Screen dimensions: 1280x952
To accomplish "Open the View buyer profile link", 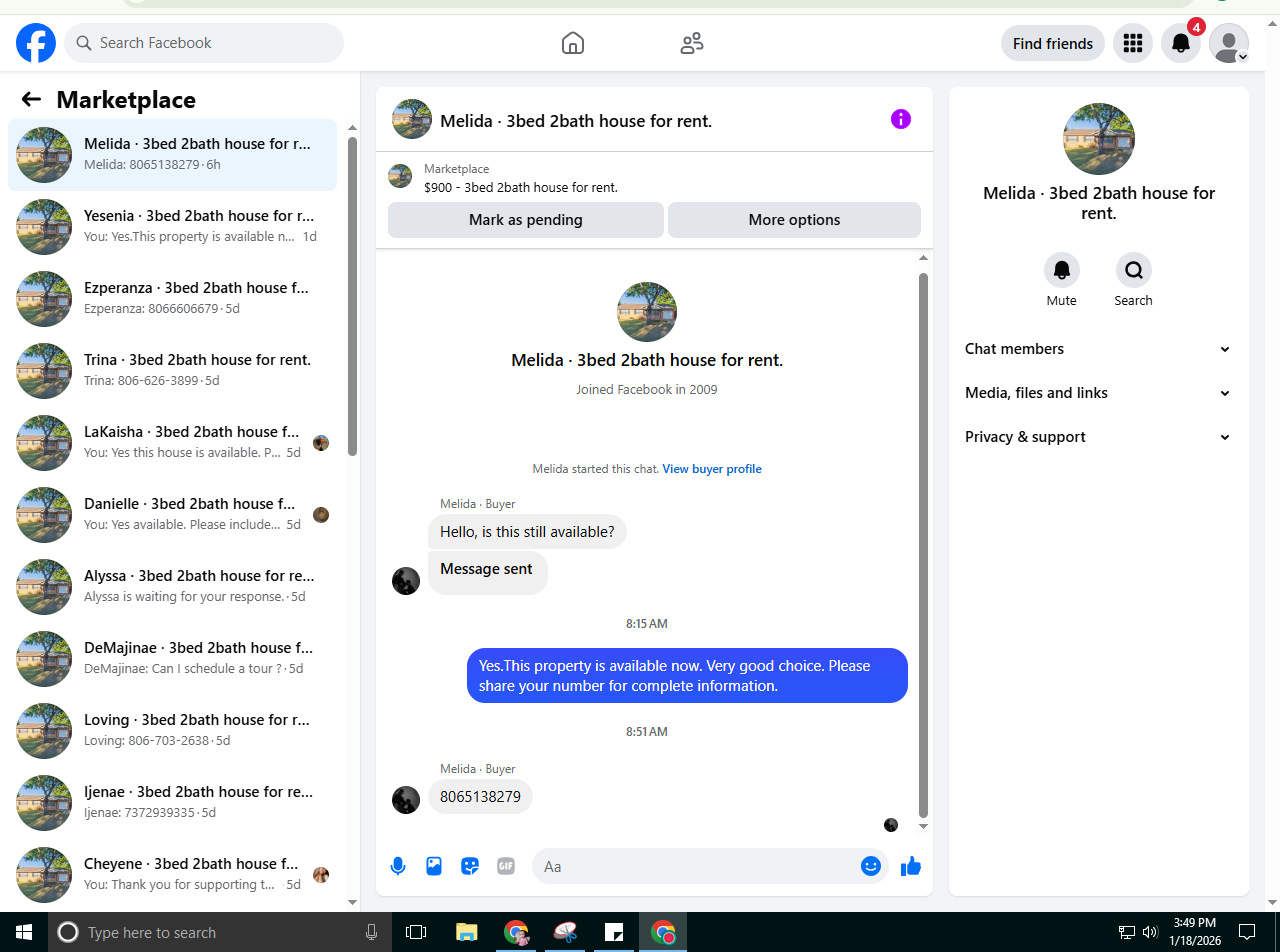I will [x=712, y=469].
